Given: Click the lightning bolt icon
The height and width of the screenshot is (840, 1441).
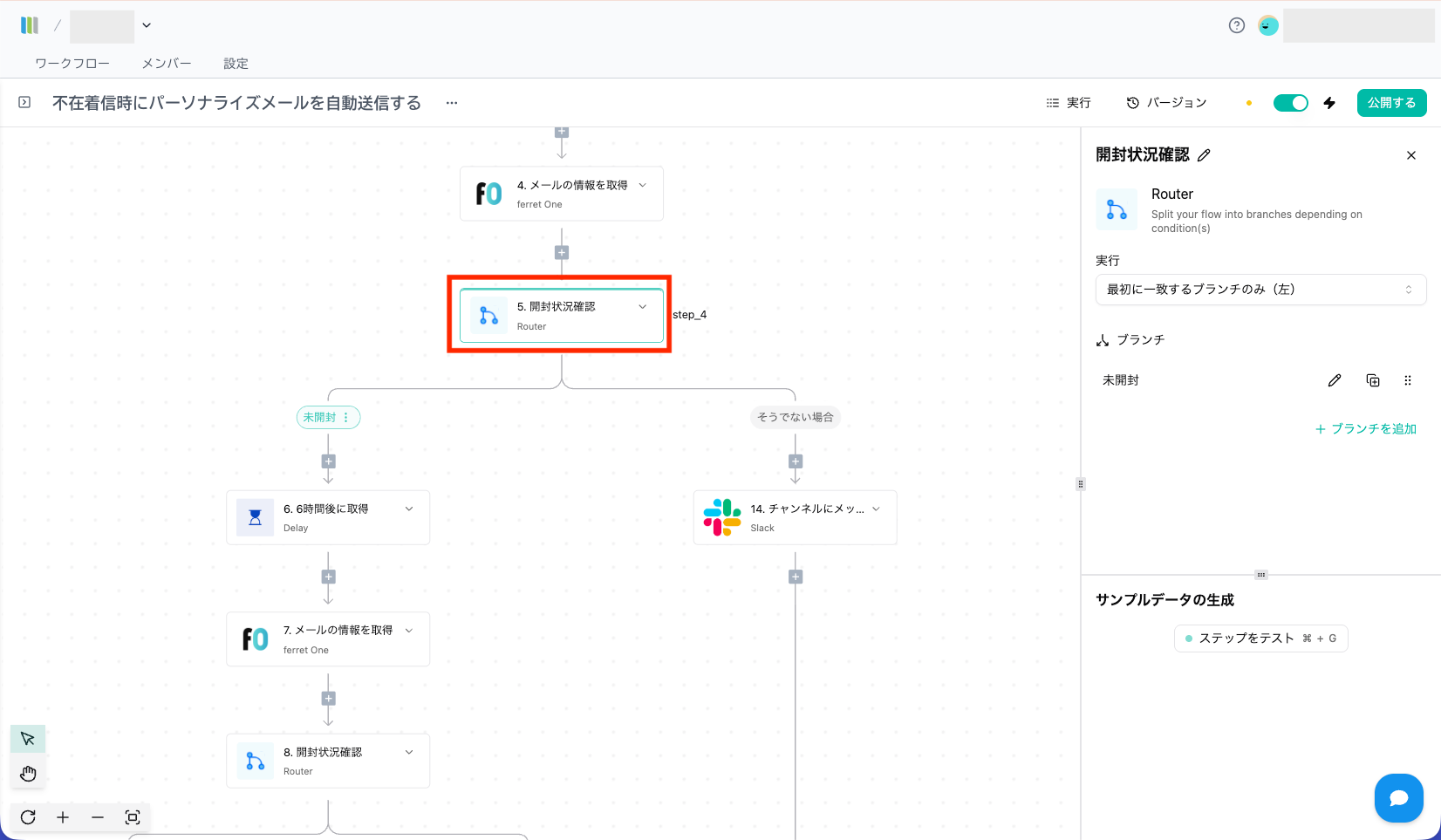Looking at the screenshot, I should pos(1329,103).
